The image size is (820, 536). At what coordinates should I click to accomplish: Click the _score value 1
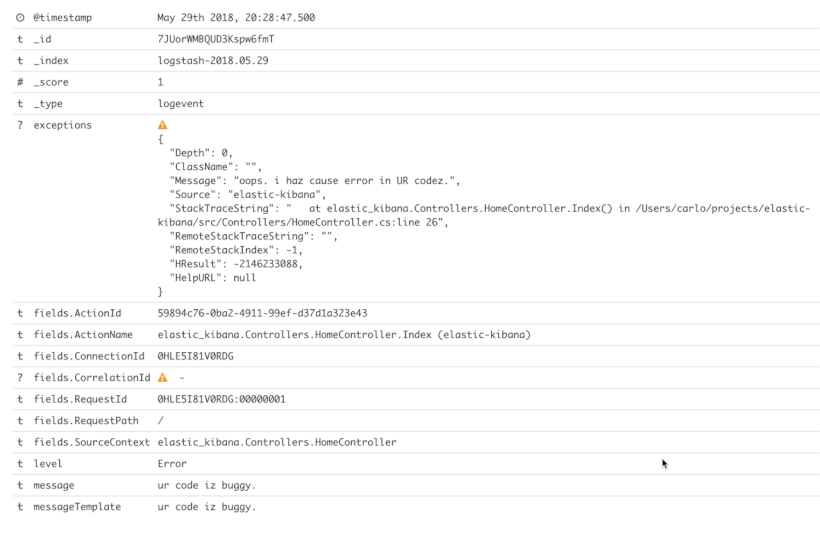click(x=161, y=82)
